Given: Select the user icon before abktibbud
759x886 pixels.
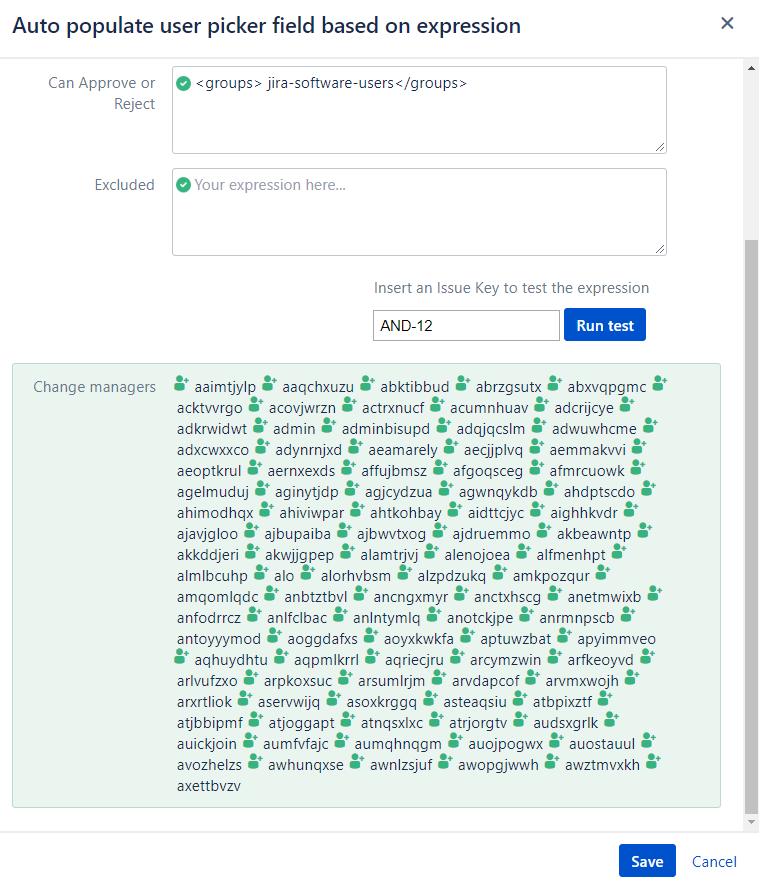Looking at the screenshot, I should tap(367, 383).
